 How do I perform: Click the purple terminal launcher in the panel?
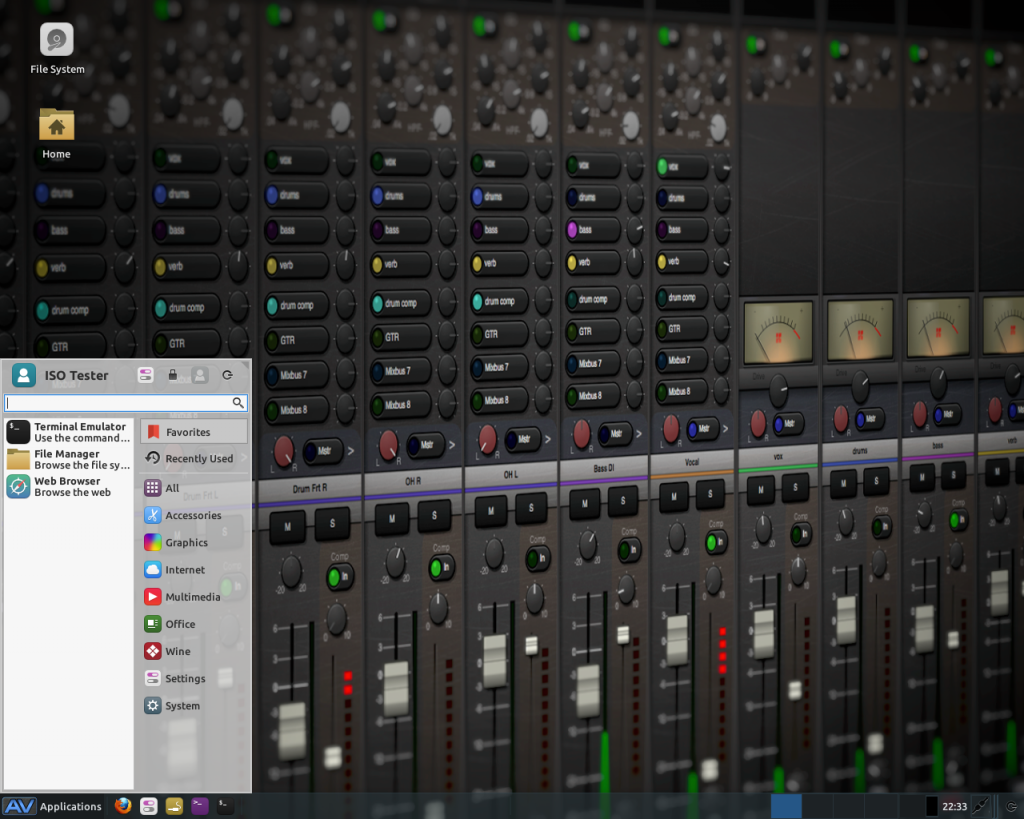click(200, 806)
